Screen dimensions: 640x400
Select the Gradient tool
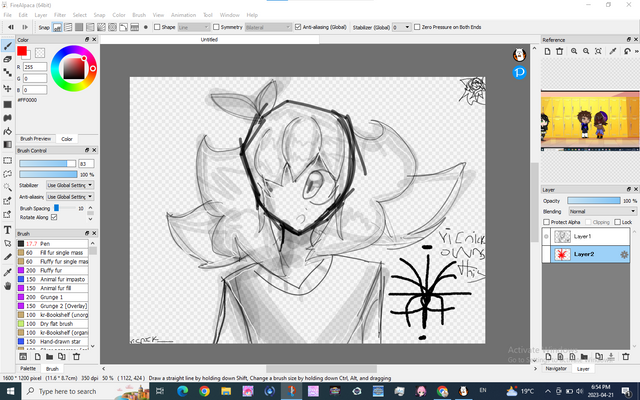tap(7, 144)
